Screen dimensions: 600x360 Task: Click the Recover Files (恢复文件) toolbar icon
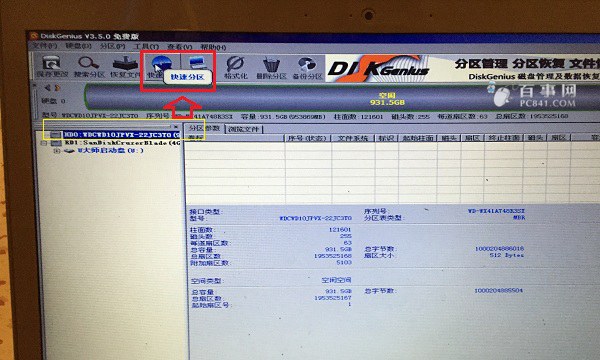pos(125,63)
